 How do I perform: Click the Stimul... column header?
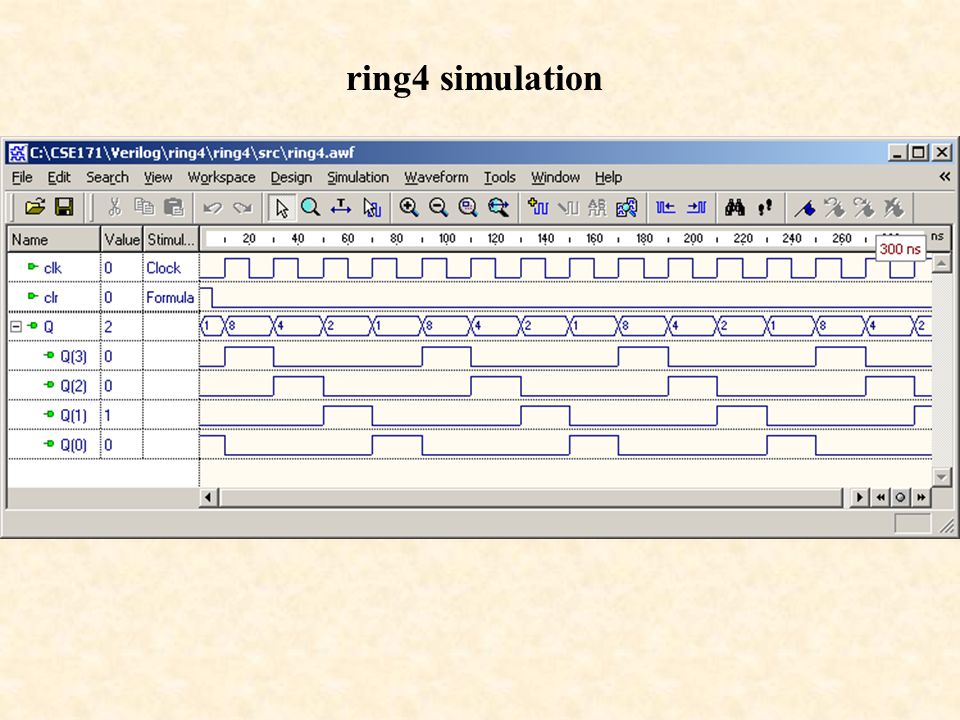click(x=171, y=239)
